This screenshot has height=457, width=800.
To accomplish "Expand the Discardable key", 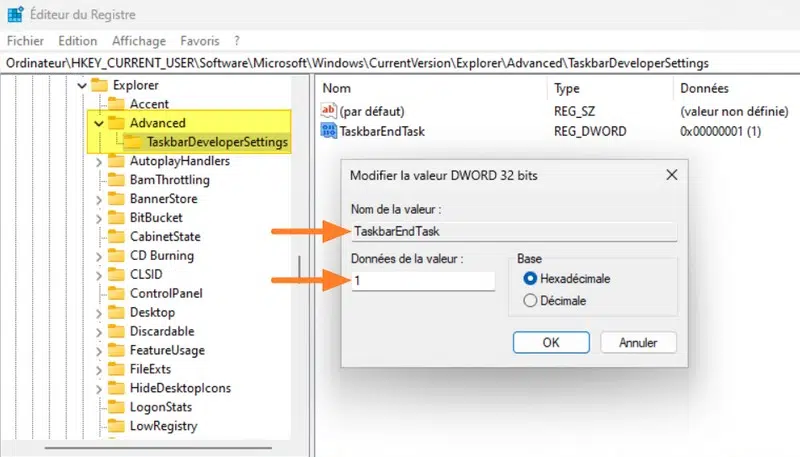I will 98,332.
